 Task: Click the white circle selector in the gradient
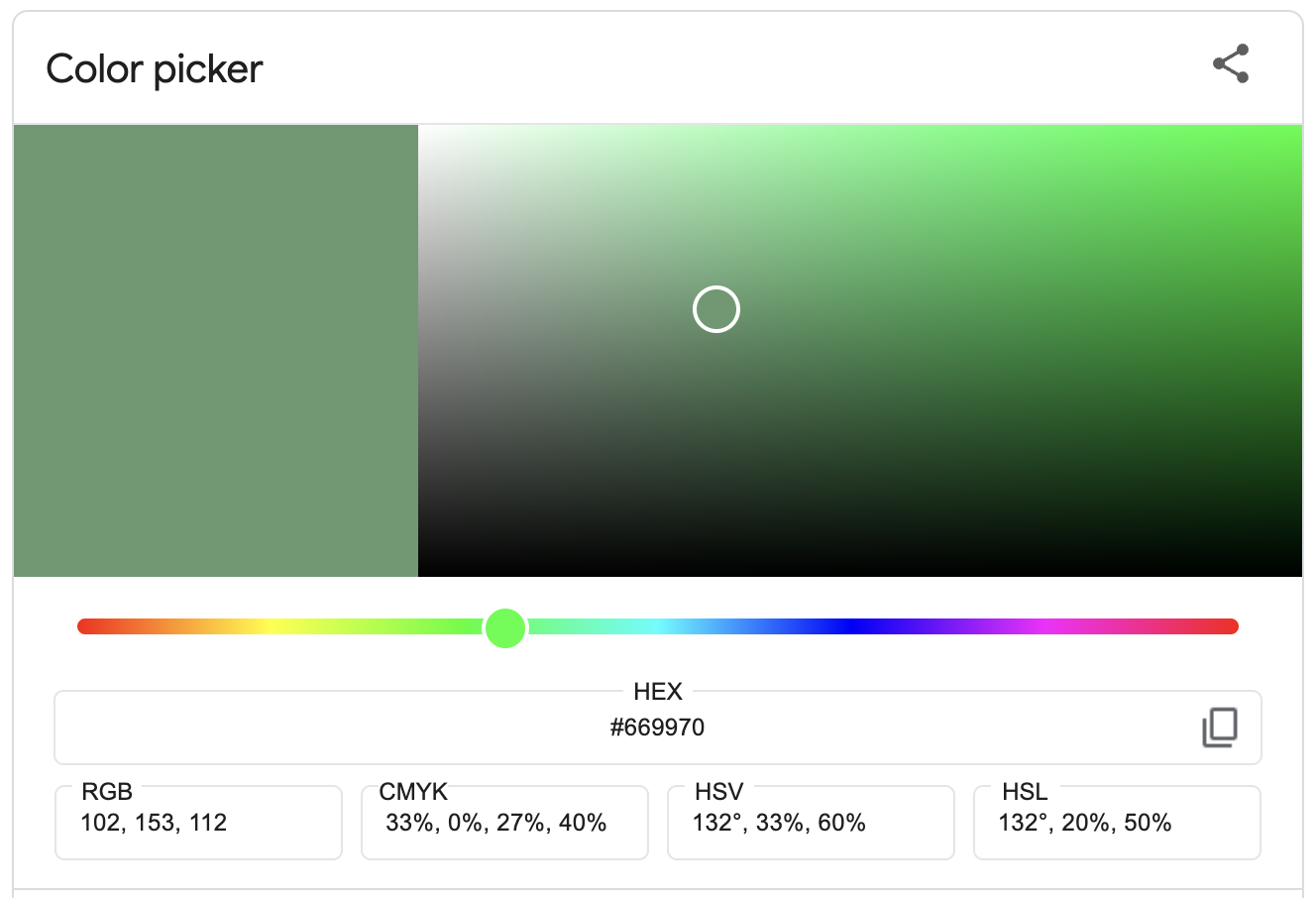pyautogui.click(x=715, y=309)
